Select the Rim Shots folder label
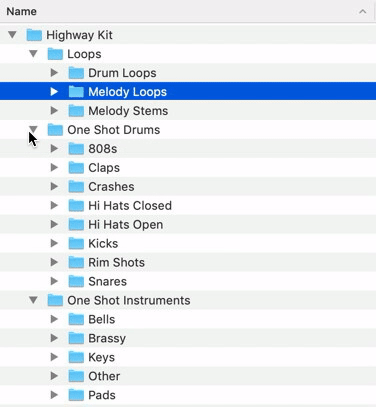Image resolution: width=376 pixels, height=407 pixels. pos(116,263)
